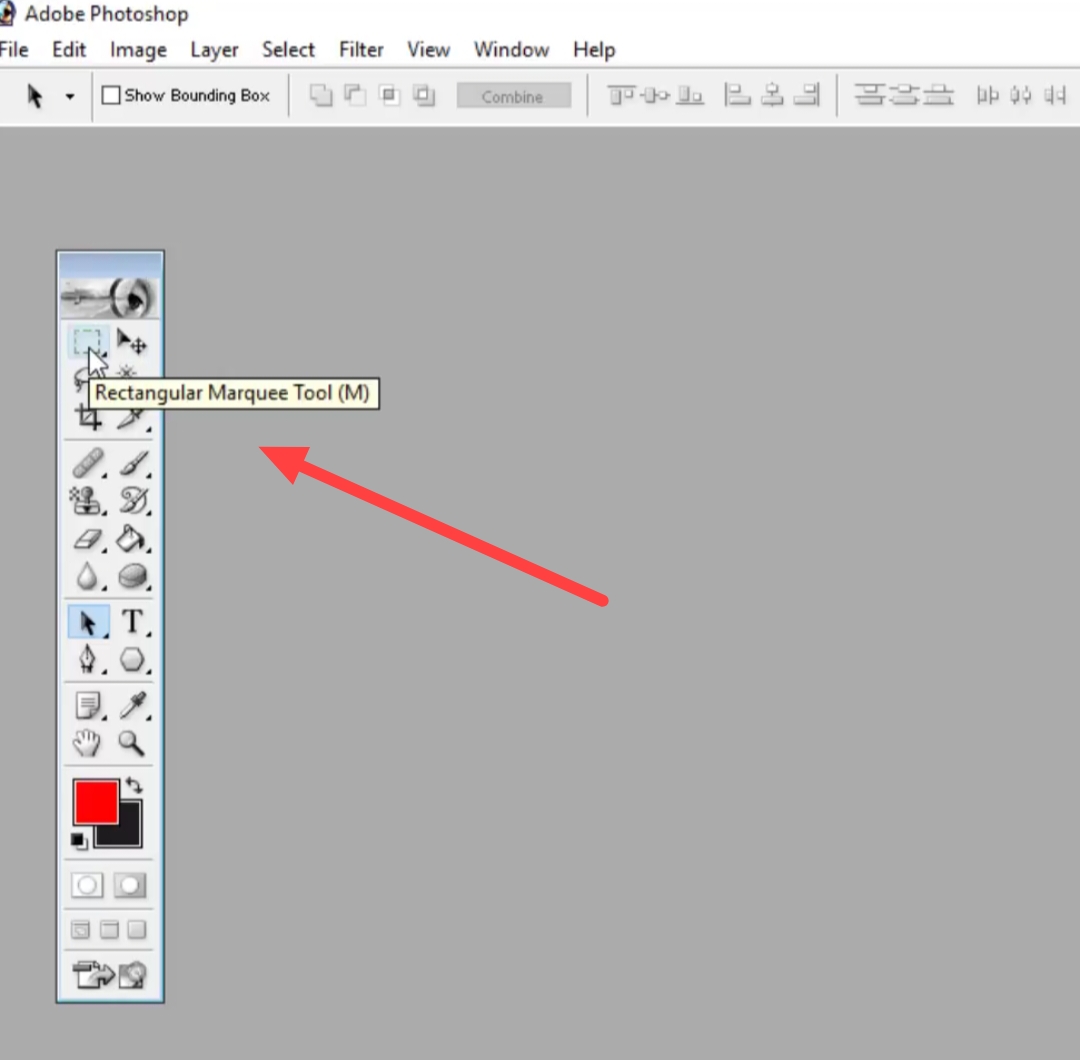Viewport: 1080px width, 1060px height.
Task: Click Exclude overlapping shape areas icon
Action: pyautogui.click(x=424, y=95)
